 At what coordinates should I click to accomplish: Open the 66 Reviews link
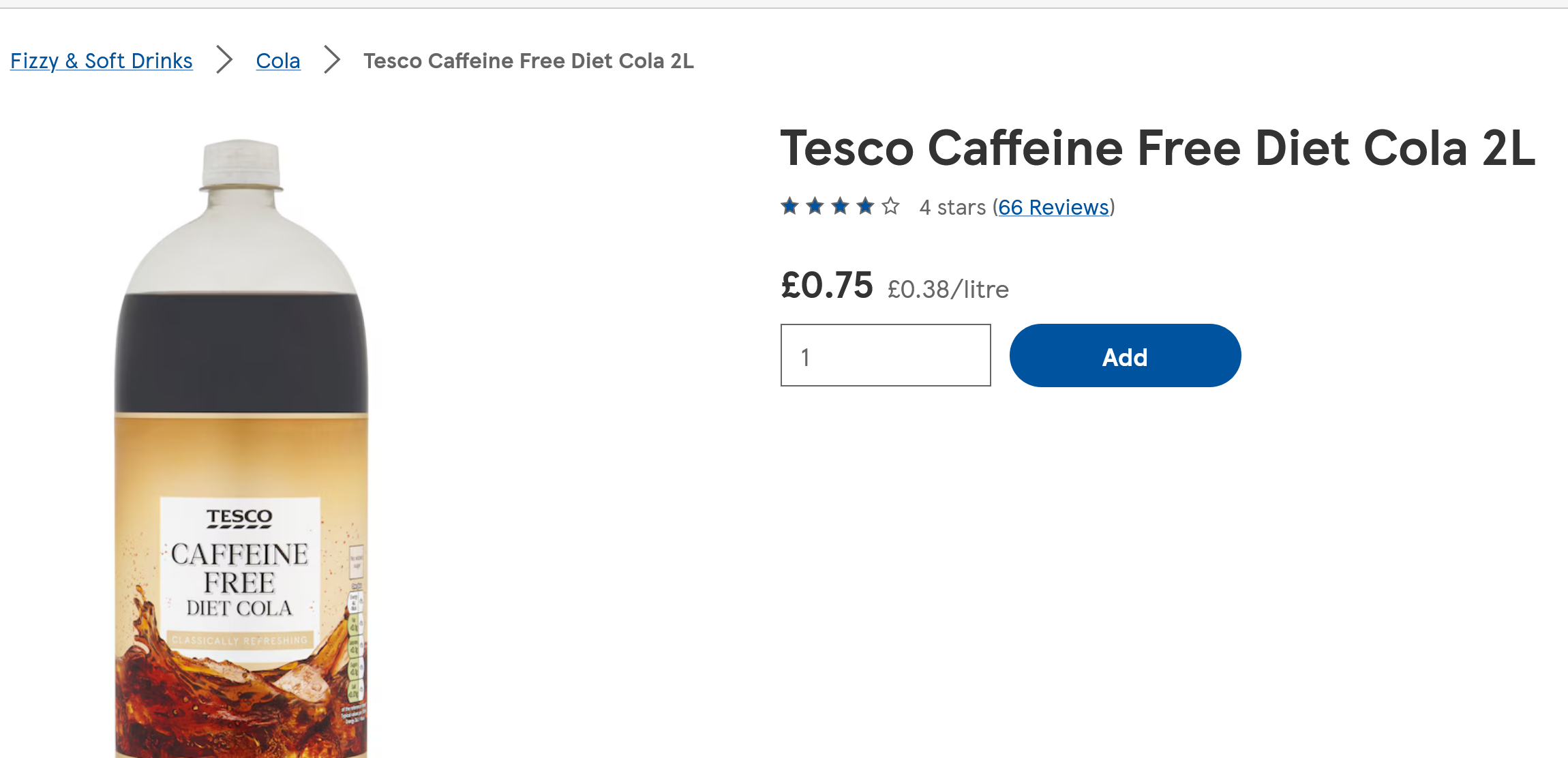point(1053,207)
